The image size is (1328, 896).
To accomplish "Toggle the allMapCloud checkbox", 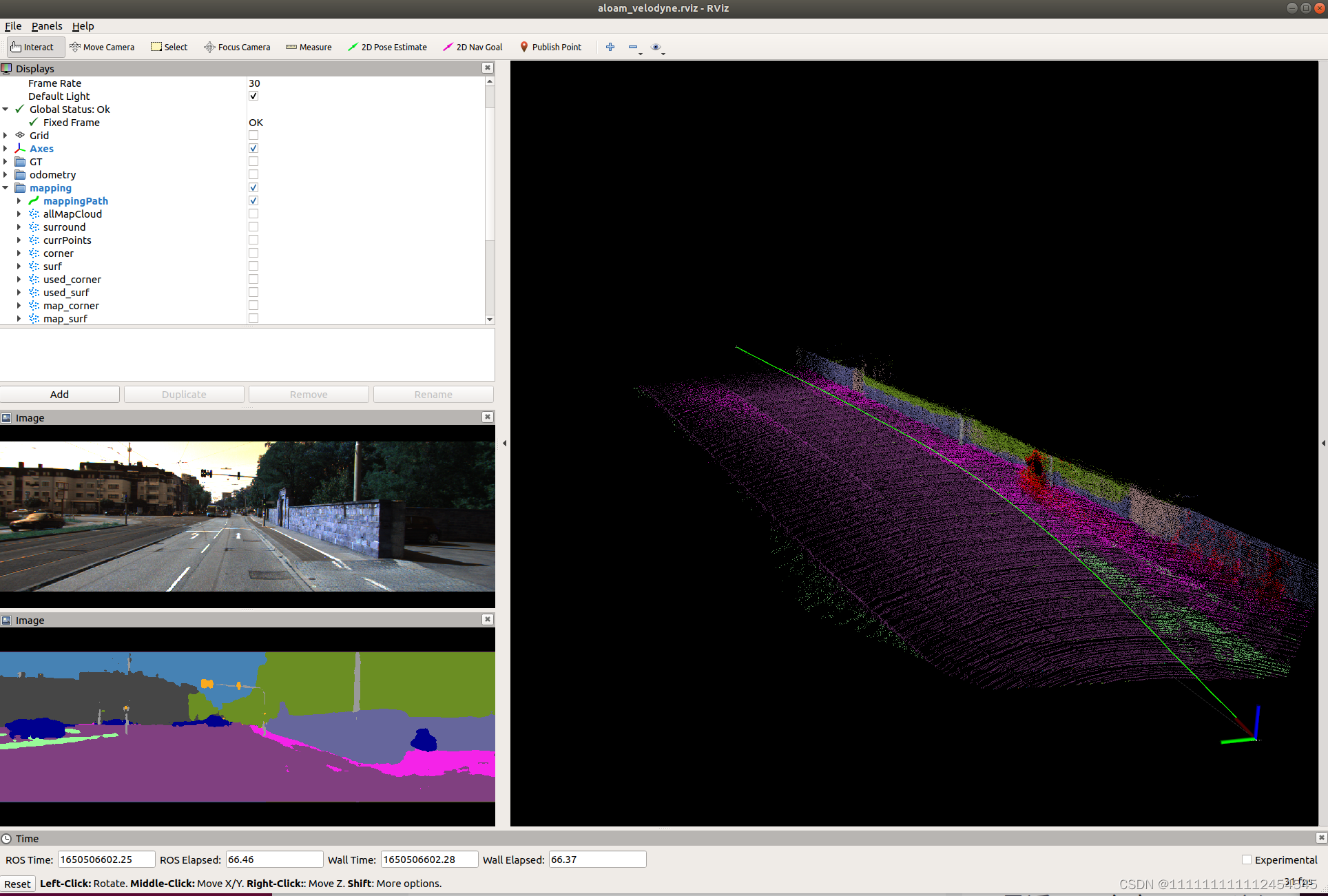I will pyautogui.click(x=253, y=214).
